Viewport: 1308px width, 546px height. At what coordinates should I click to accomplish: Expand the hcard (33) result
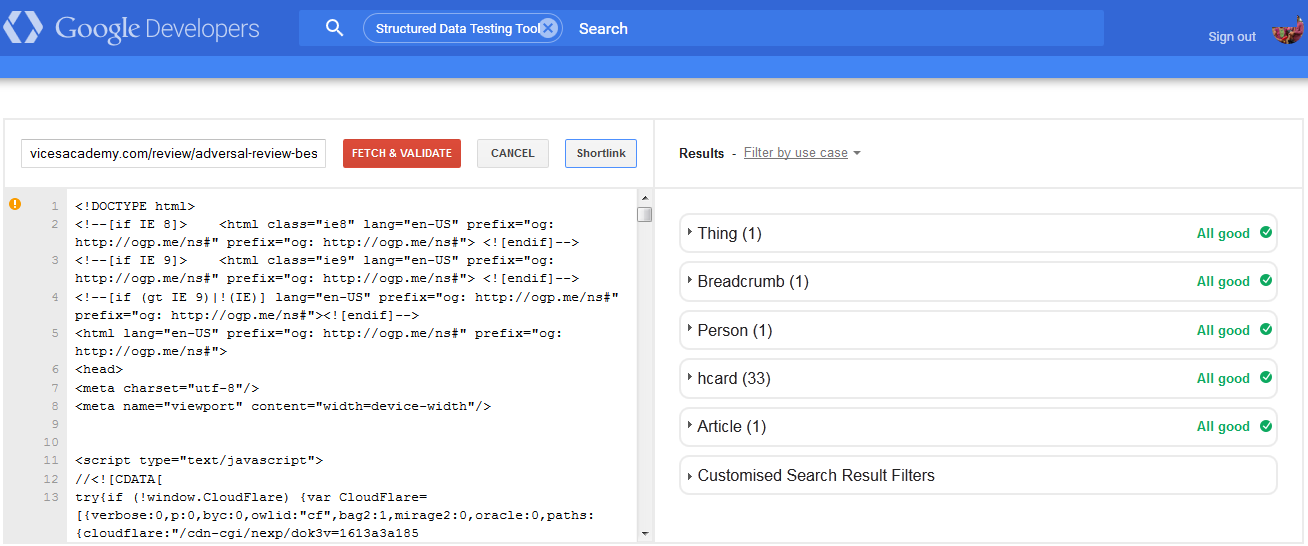click(x=978, y=378)
